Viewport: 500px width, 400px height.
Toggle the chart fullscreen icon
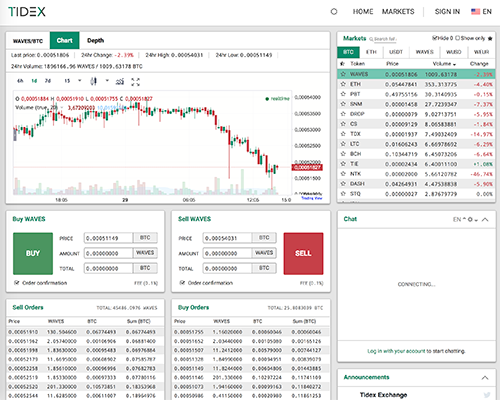click(135, 82)
